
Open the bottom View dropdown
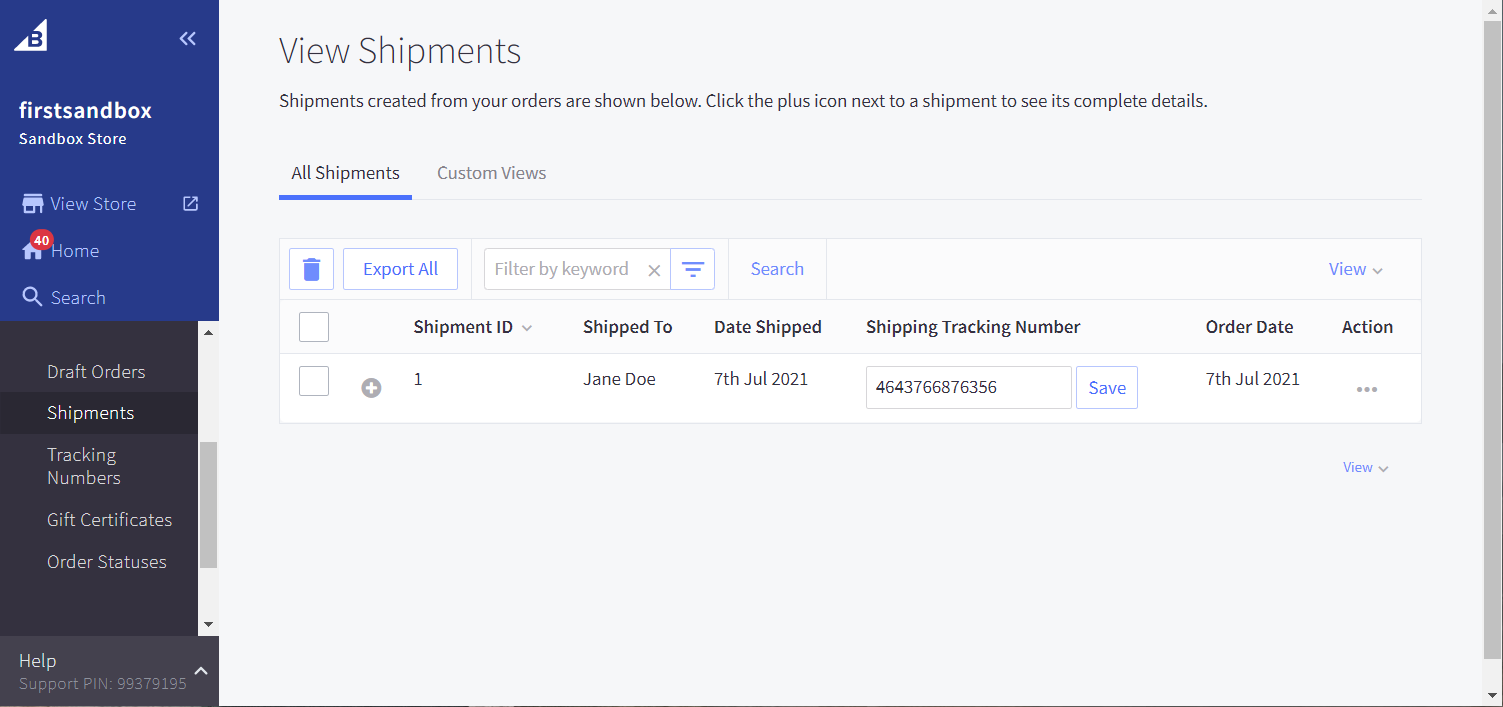click(x=1365, y=467)
